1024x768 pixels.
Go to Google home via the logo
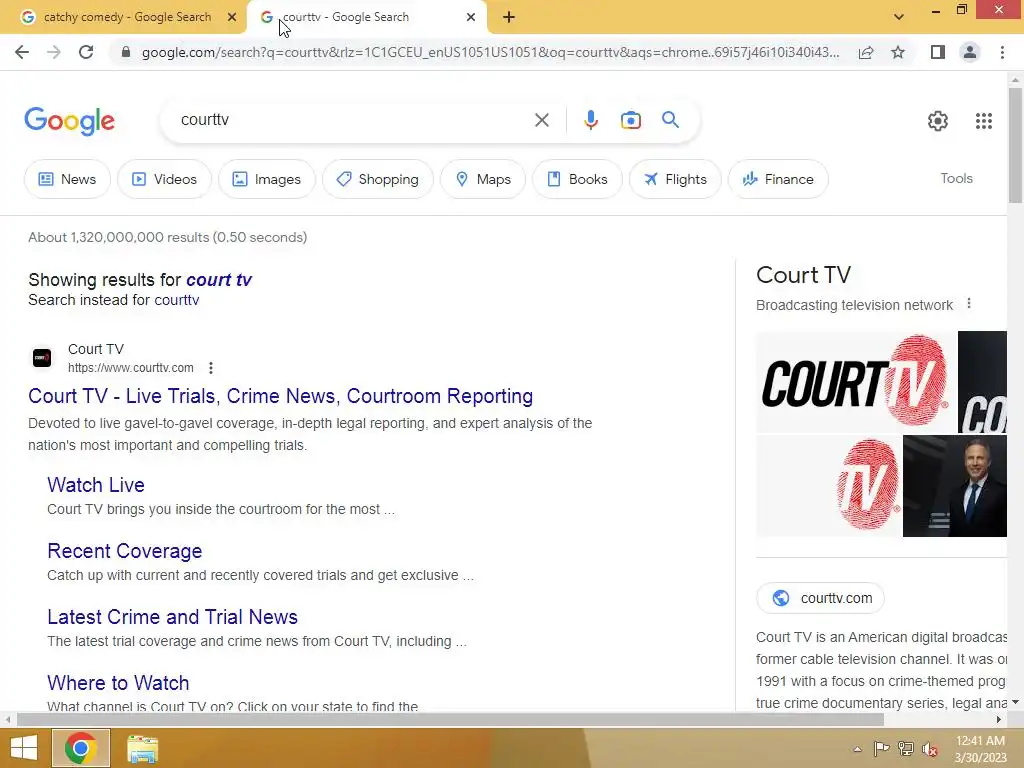pyautogui.click(x=69, y=121)
